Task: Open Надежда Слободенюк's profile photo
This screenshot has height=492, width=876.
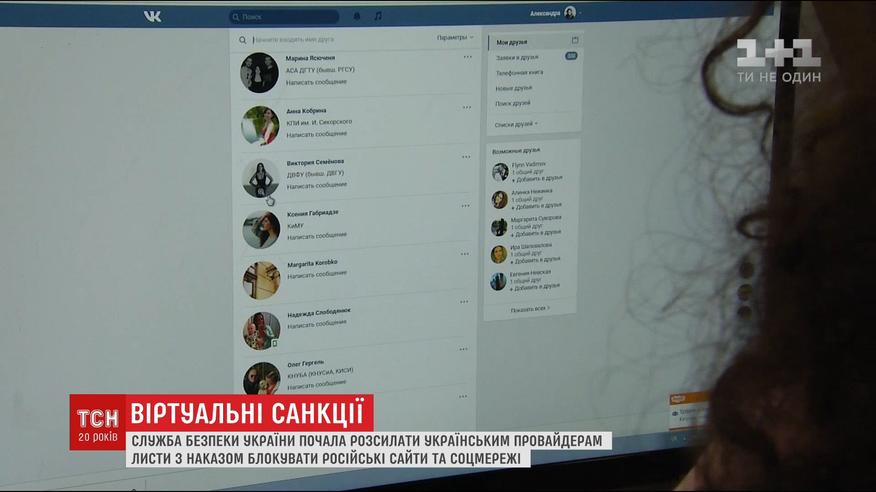Action: pyautogui.click(x=260, y=329)
